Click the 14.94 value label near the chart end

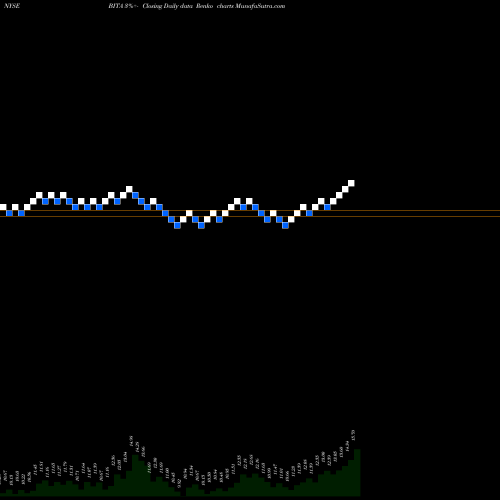click(x=347, y=446)
